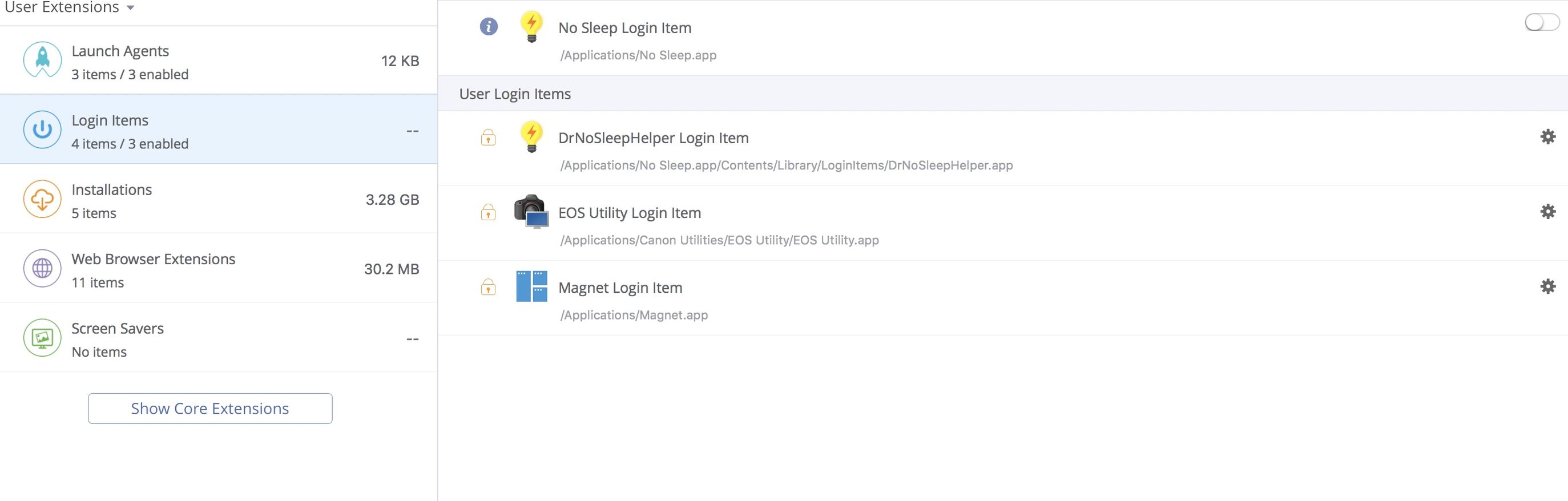Select the Magnet Login Item title
Screen dimensions: 1568x501
(620, 288)
